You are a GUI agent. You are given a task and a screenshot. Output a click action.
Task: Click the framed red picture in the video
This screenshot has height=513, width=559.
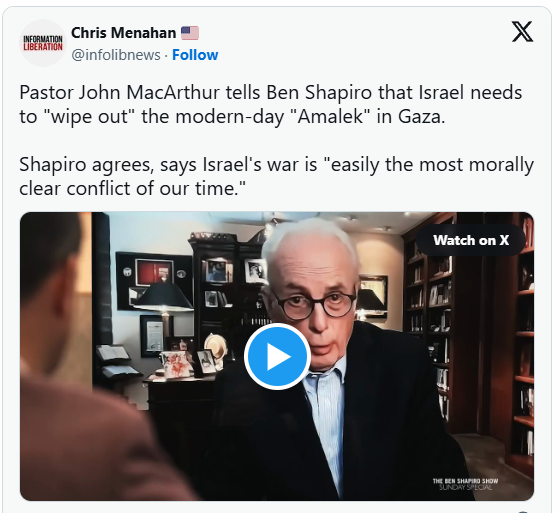click(155, 272)
